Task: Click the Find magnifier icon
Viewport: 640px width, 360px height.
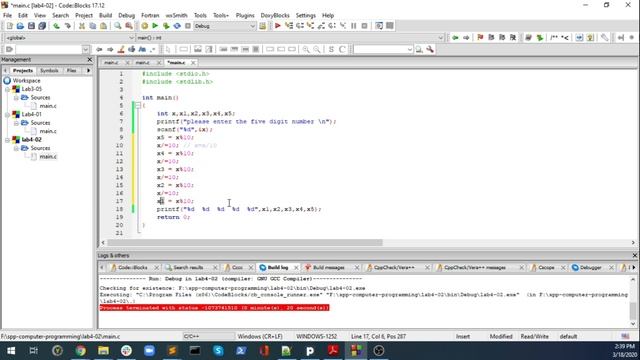Action: pyautogui.click(x=118, y=26)
